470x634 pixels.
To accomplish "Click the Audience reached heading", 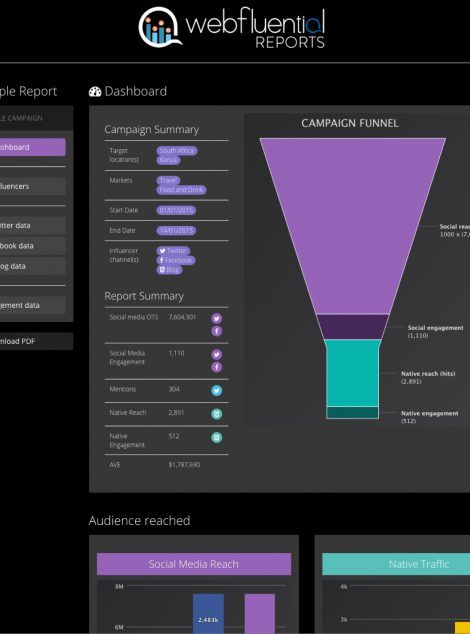I will pos(140,520).
